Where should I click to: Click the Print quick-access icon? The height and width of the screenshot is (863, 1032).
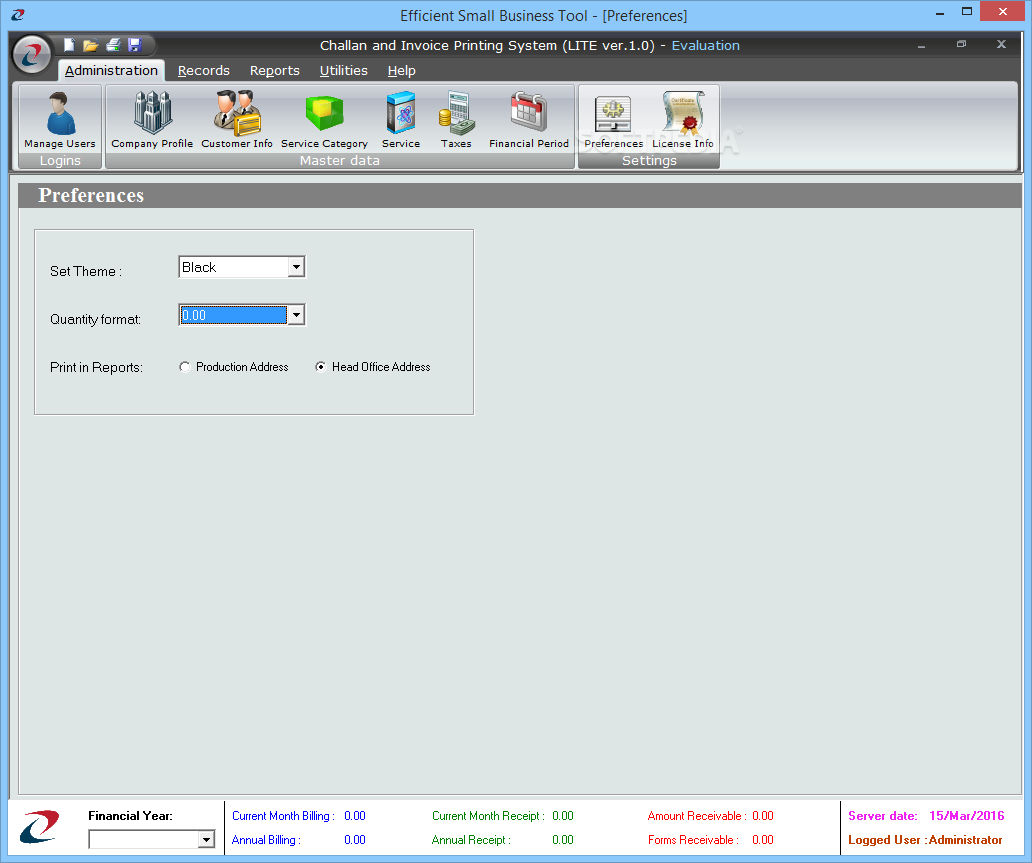(113, 45)
